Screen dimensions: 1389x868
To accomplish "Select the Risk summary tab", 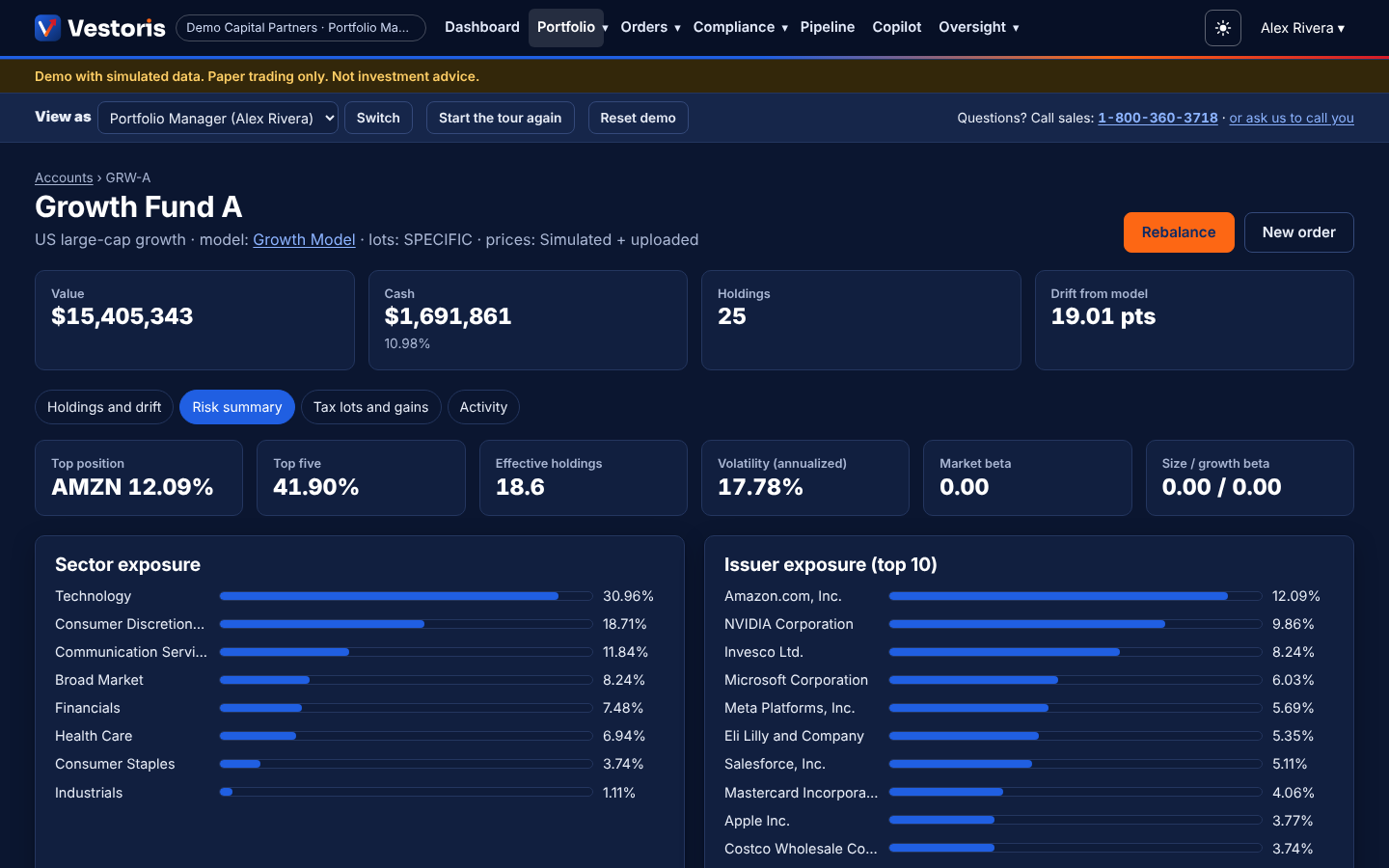I will coord(237,407).
